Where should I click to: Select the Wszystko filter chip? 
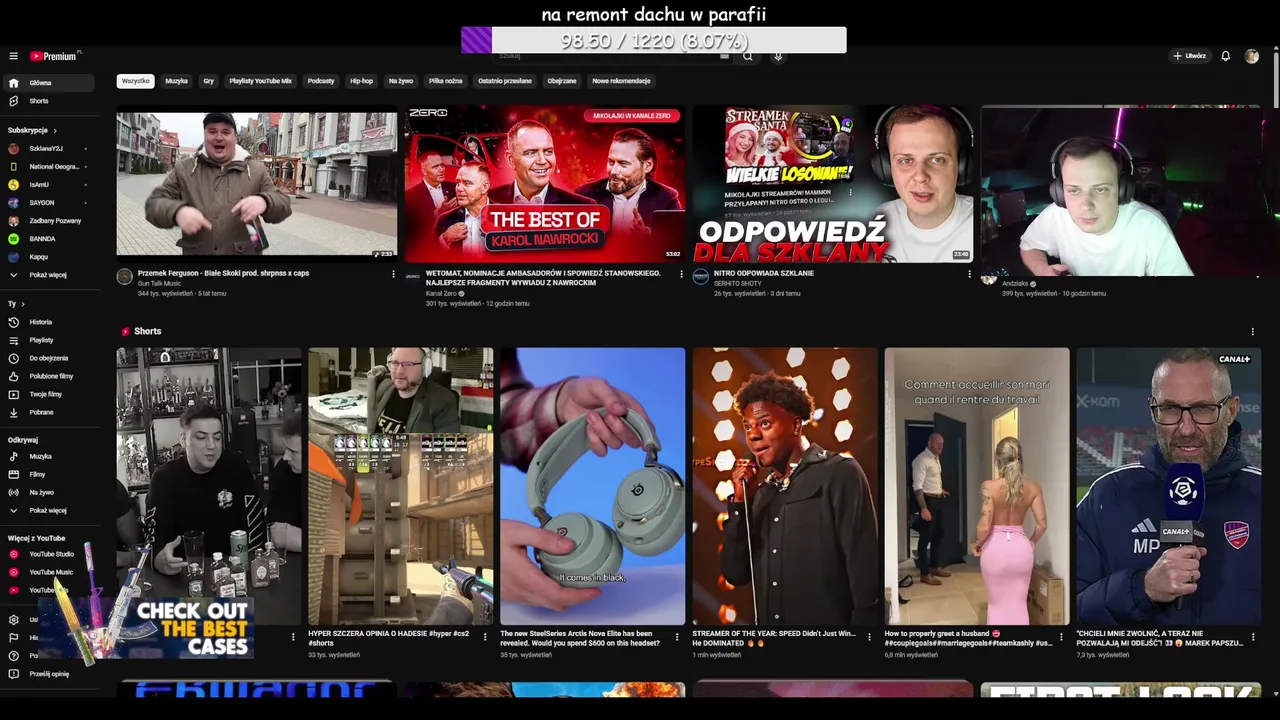[135, 81]
